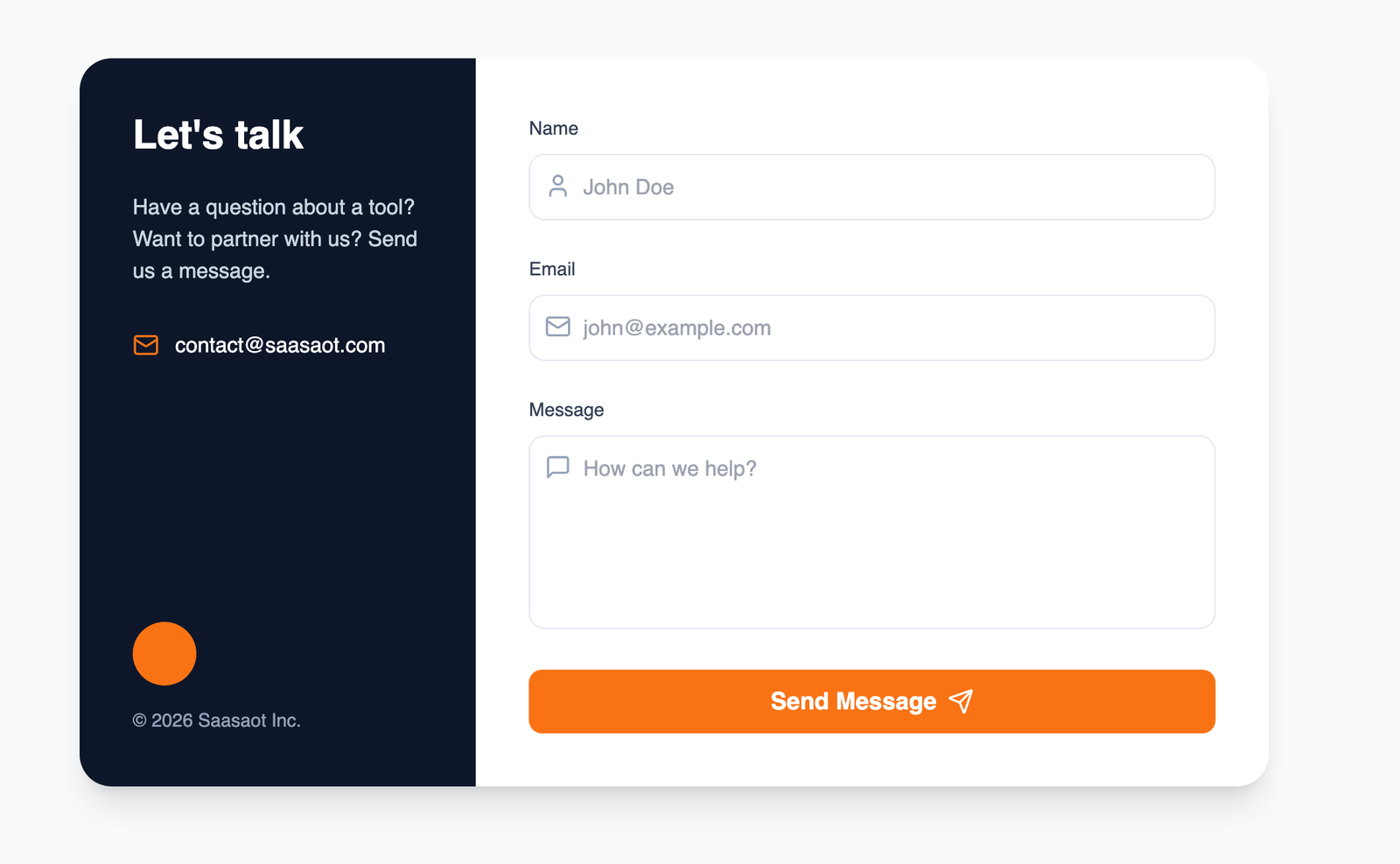The image size is (1400, 864).
Task: Click the person icon in Name field
Action: [x=557, y=186]
